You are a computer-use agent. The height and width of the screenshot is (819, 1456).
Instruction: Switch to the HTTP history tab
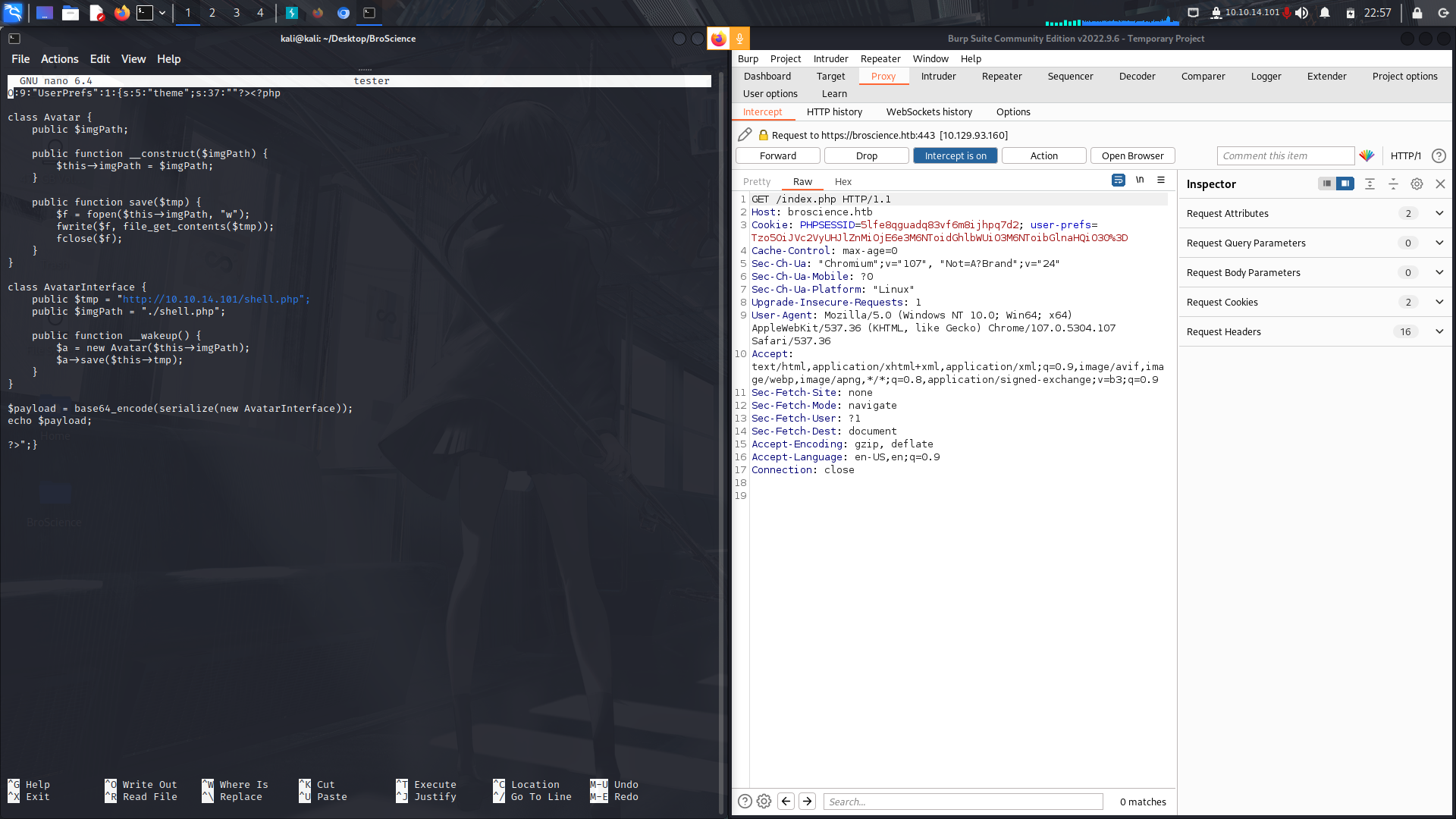click(x=834, y=111)
